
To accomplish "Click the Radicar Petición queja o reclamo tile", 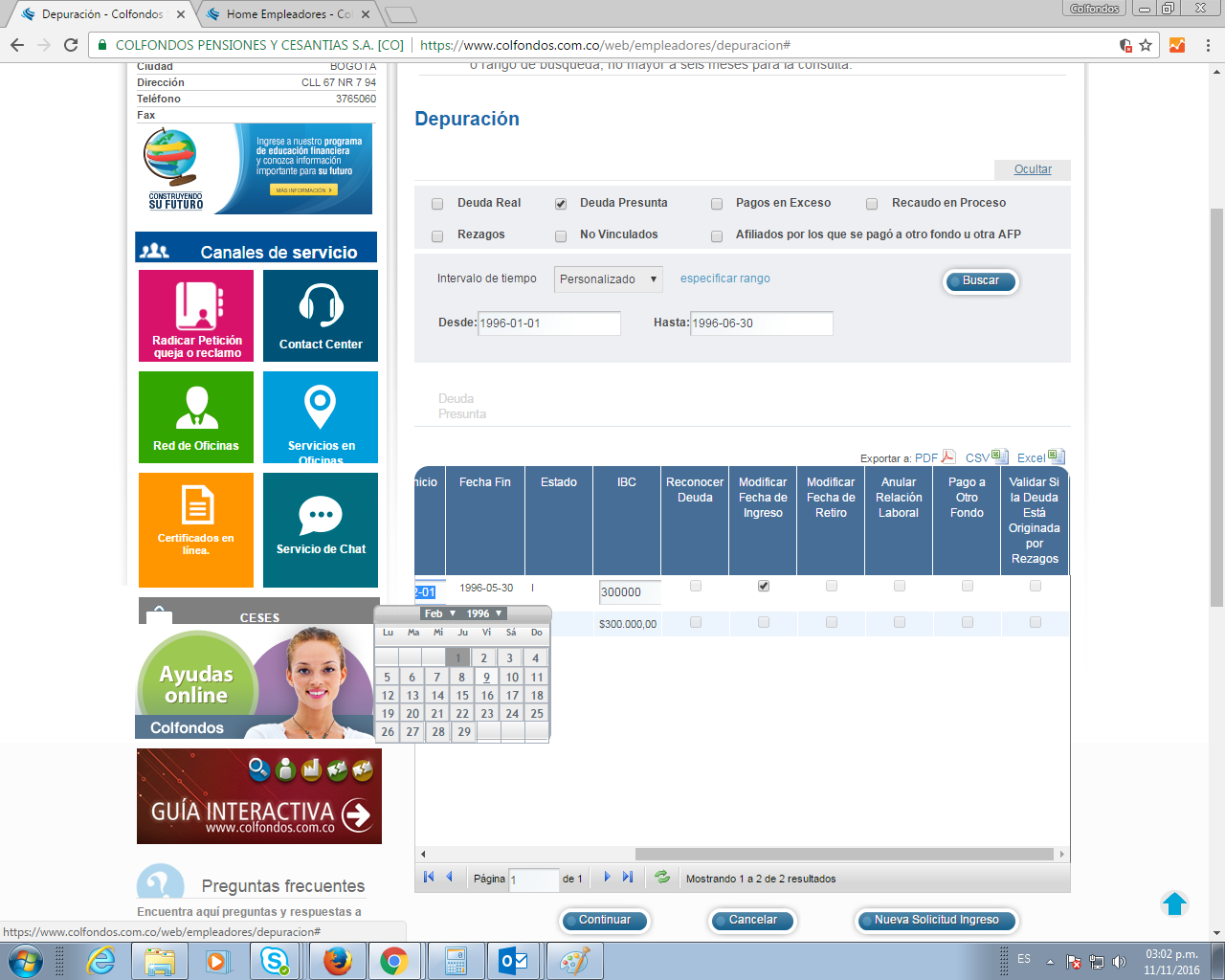I will [196, 316].
